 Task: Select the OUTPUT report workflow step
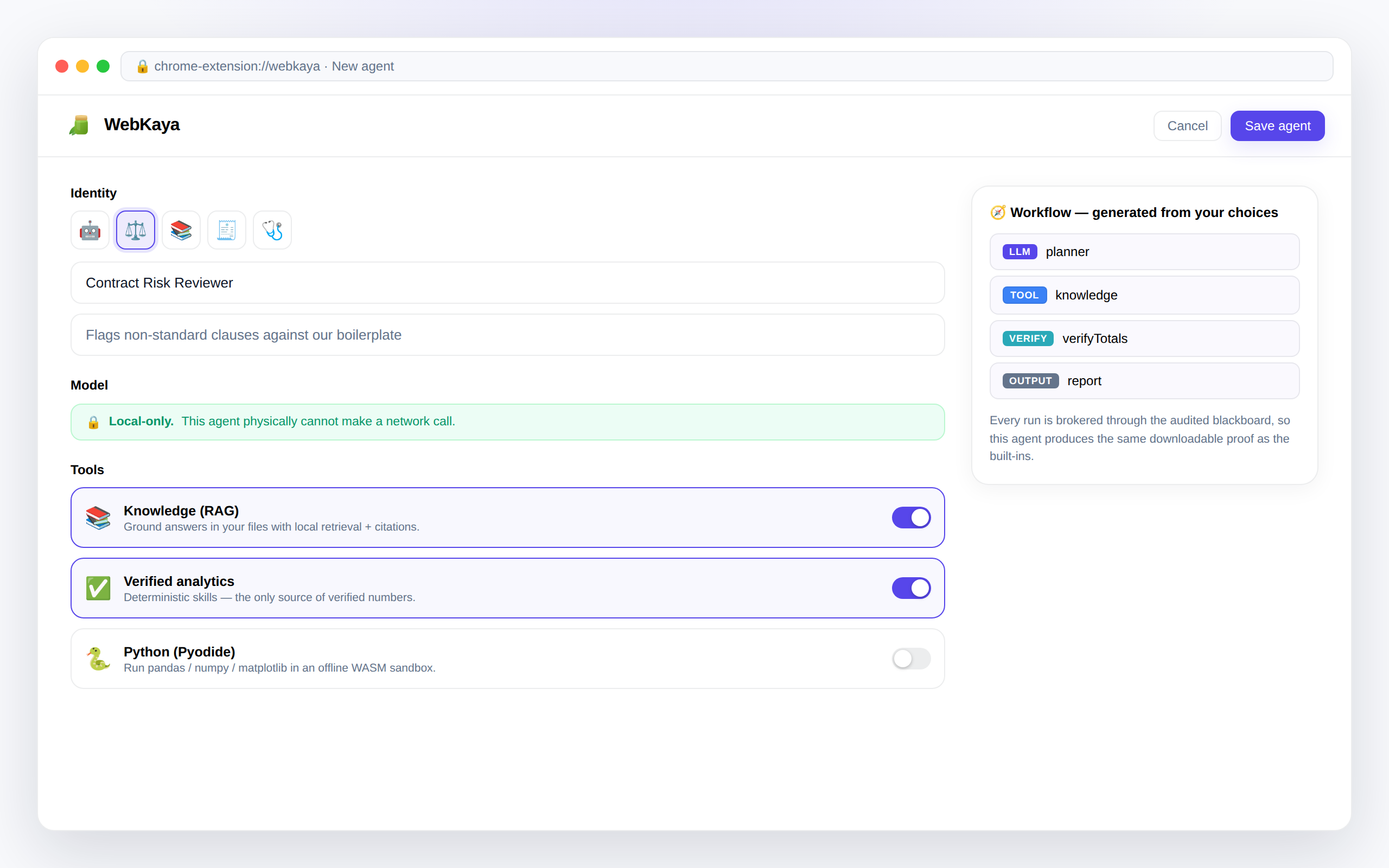pyautogui.click(x=1144, y=381)
